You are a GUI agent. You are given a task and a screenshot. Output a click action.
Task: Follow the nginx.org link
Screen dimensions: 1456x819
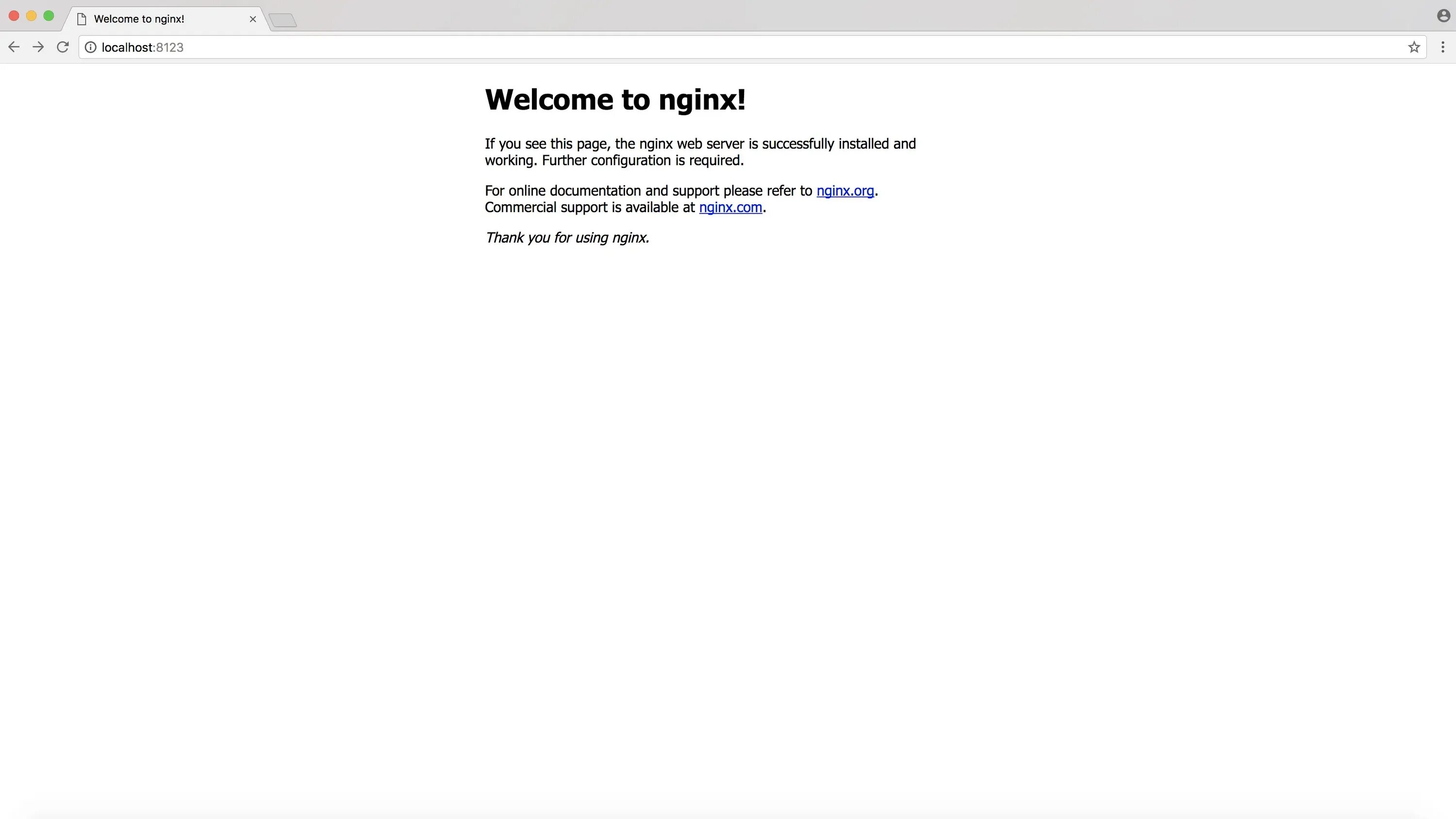pyautogui.click(x=845, y=191)
